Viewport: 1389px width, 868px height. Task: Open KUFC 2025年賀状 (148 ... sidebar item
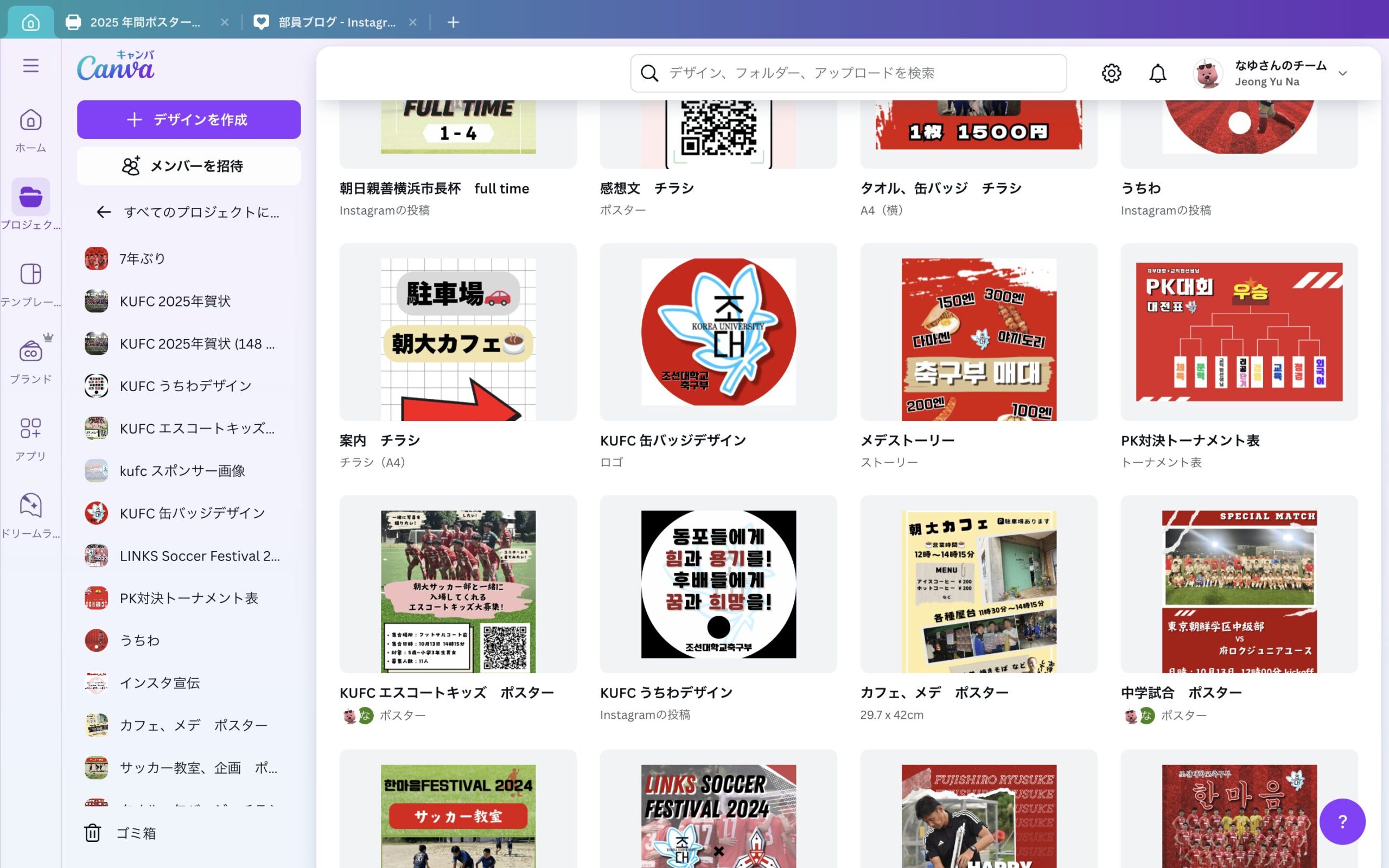tap(189, 344)
